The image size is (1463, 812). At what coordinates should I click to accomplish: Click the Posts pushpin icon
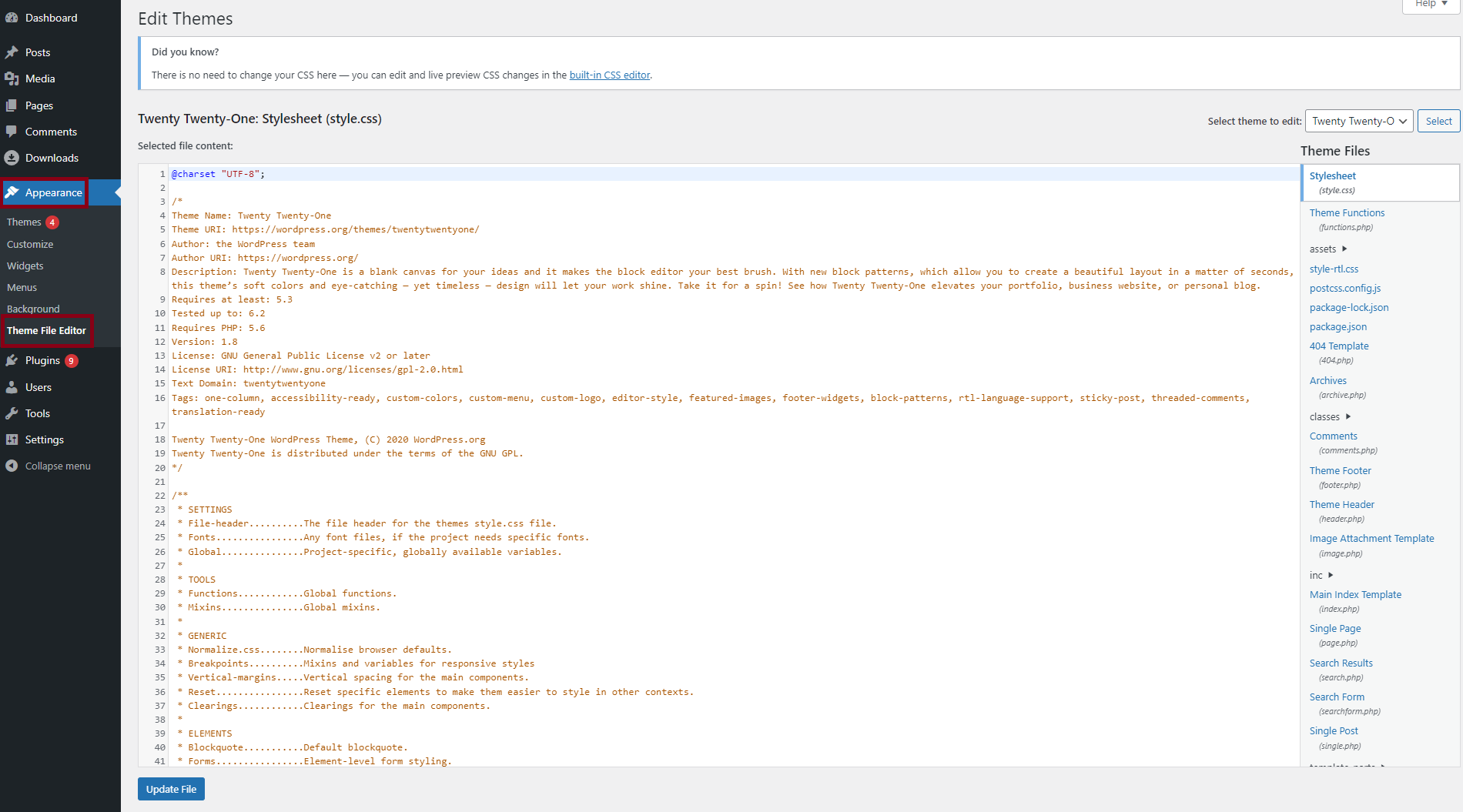coord(12,52)
